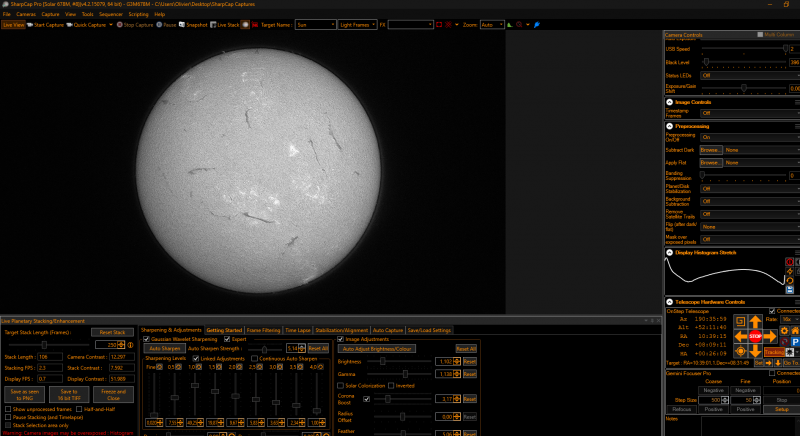The height and width of the screenshot is (436, 800).
Task: Click the Auto Sharpen button
Action: pos(164,348)
